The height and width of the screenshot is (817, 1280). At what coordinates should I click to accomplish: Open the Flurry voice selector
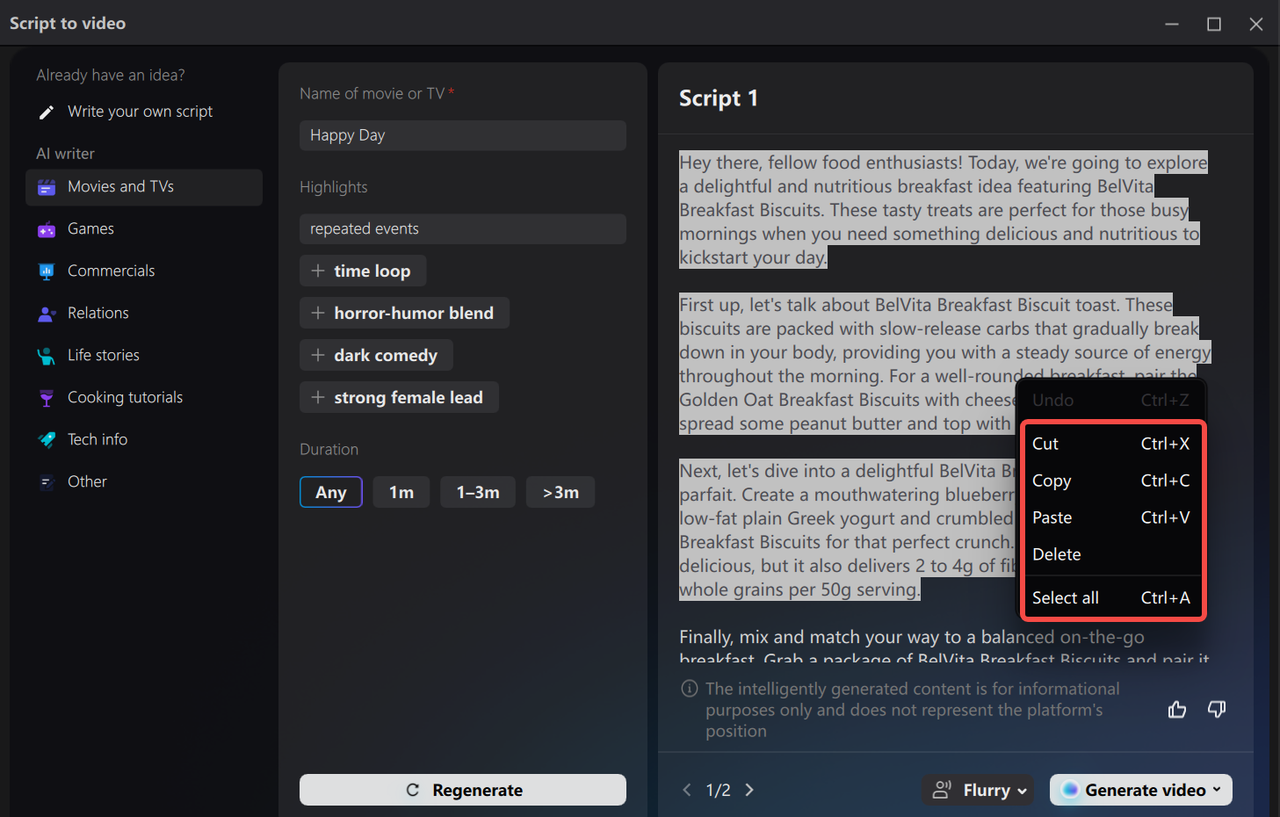click(977, 789)
